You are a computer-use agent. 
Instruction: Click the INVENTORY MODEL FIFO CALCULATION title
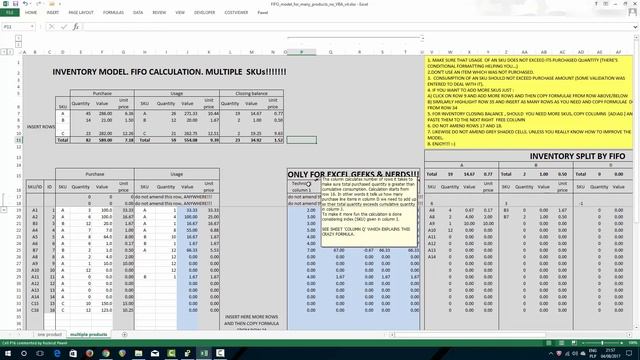tap(169, 72)
